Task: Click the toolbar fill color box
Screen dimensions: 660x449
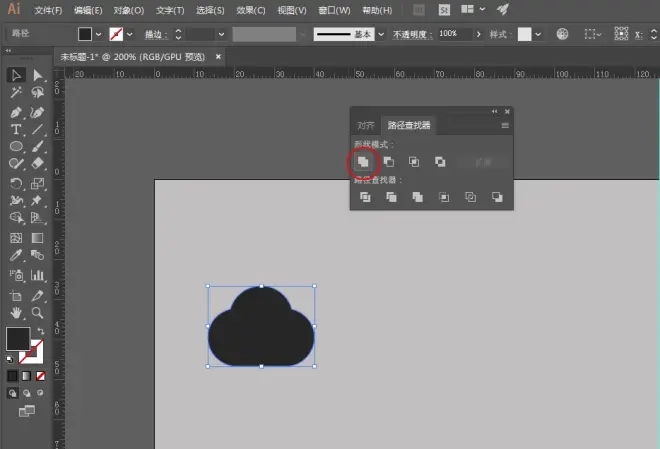Action: [18, 339]
